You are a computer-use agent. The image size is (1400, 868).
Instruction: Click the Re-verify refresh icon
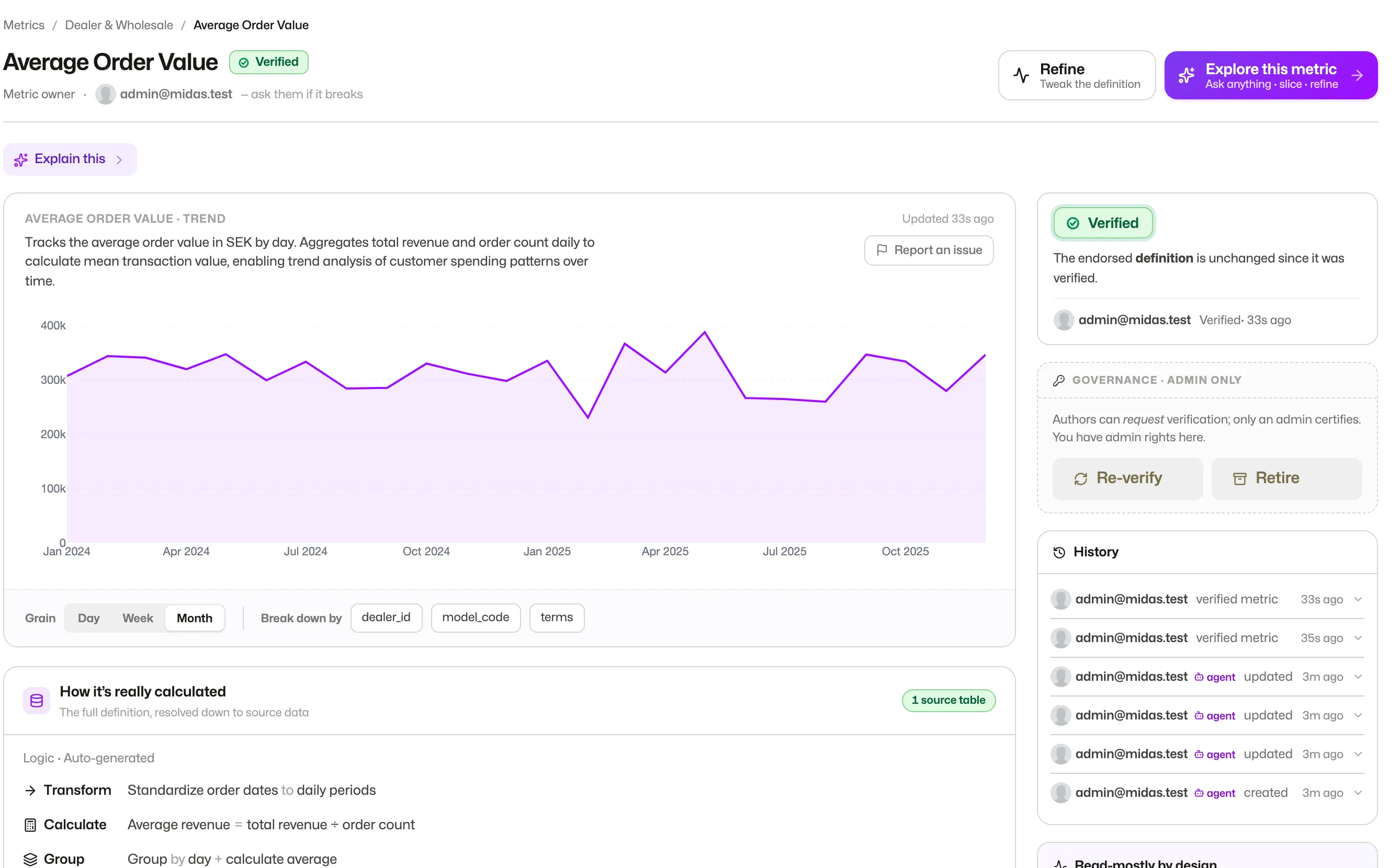pos(1081,478)
